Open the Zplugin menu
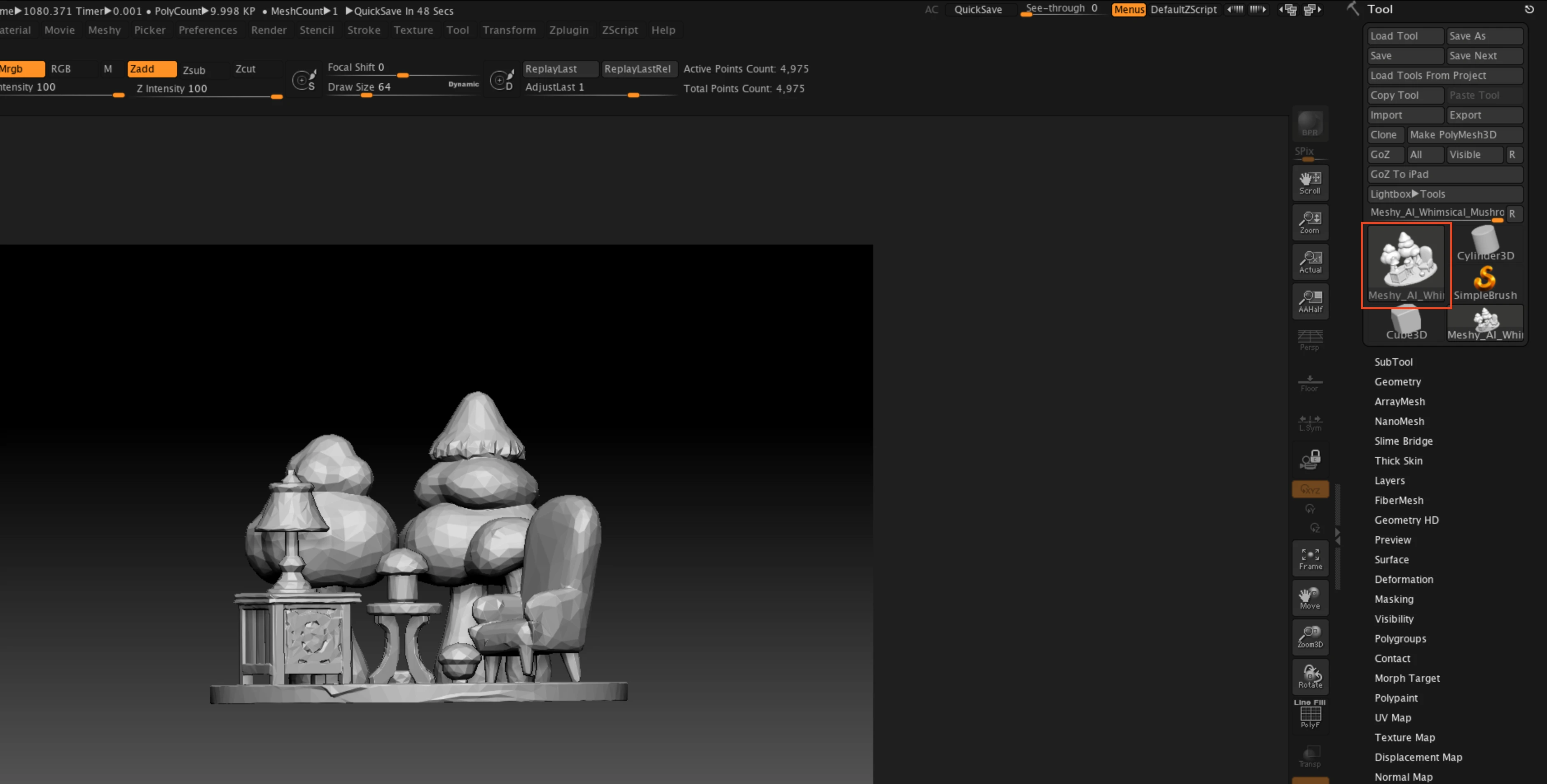1547x784 pixels. click(568, 30)
